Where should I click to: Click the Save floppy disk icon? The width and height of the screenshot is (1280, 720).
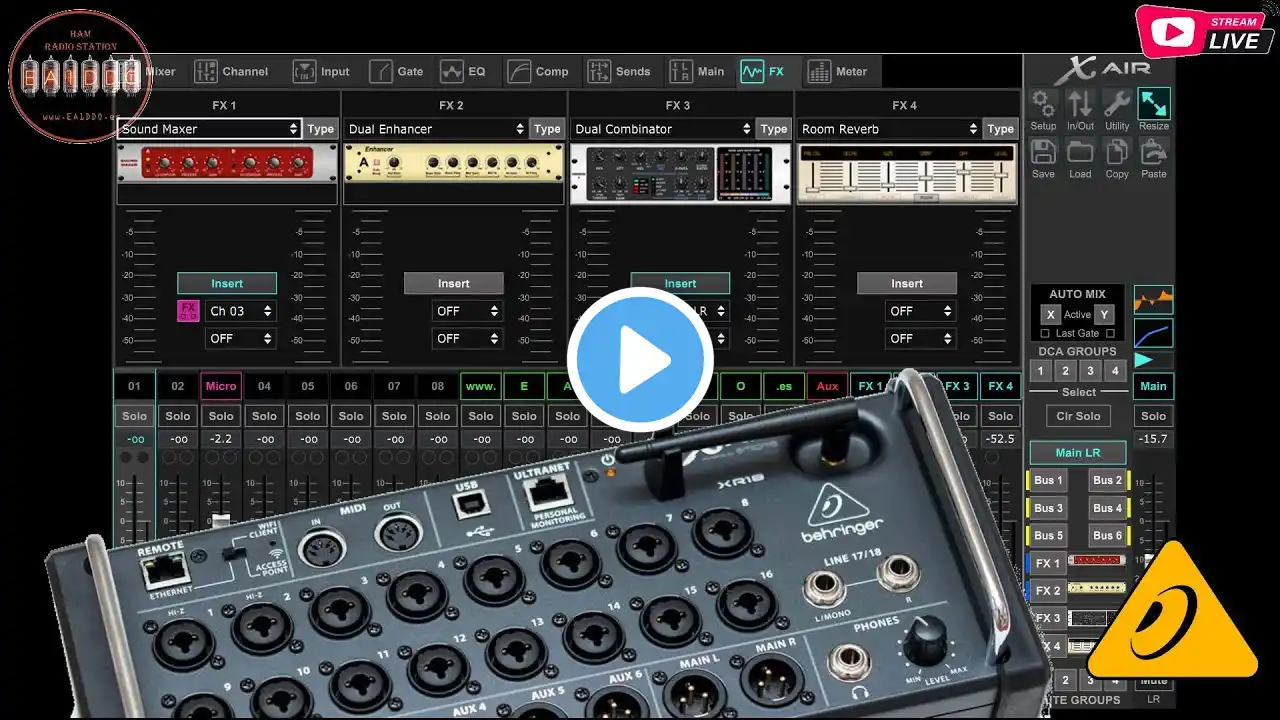[1043, 152]
